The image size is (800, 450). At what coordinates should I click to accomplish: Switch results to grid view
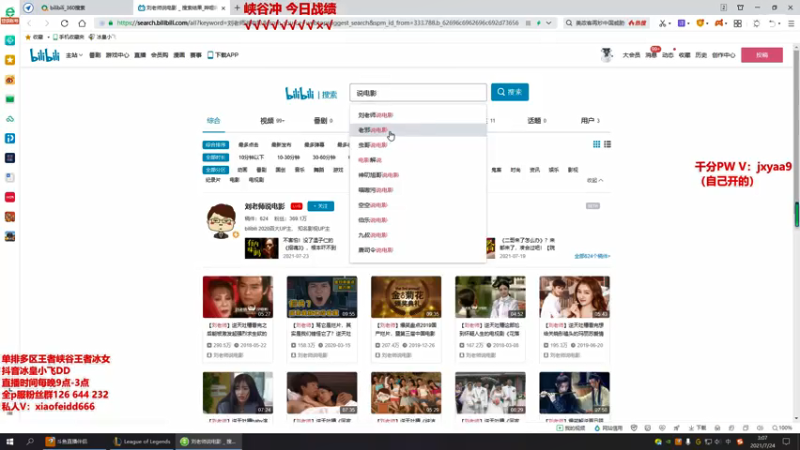click(596, 144)
